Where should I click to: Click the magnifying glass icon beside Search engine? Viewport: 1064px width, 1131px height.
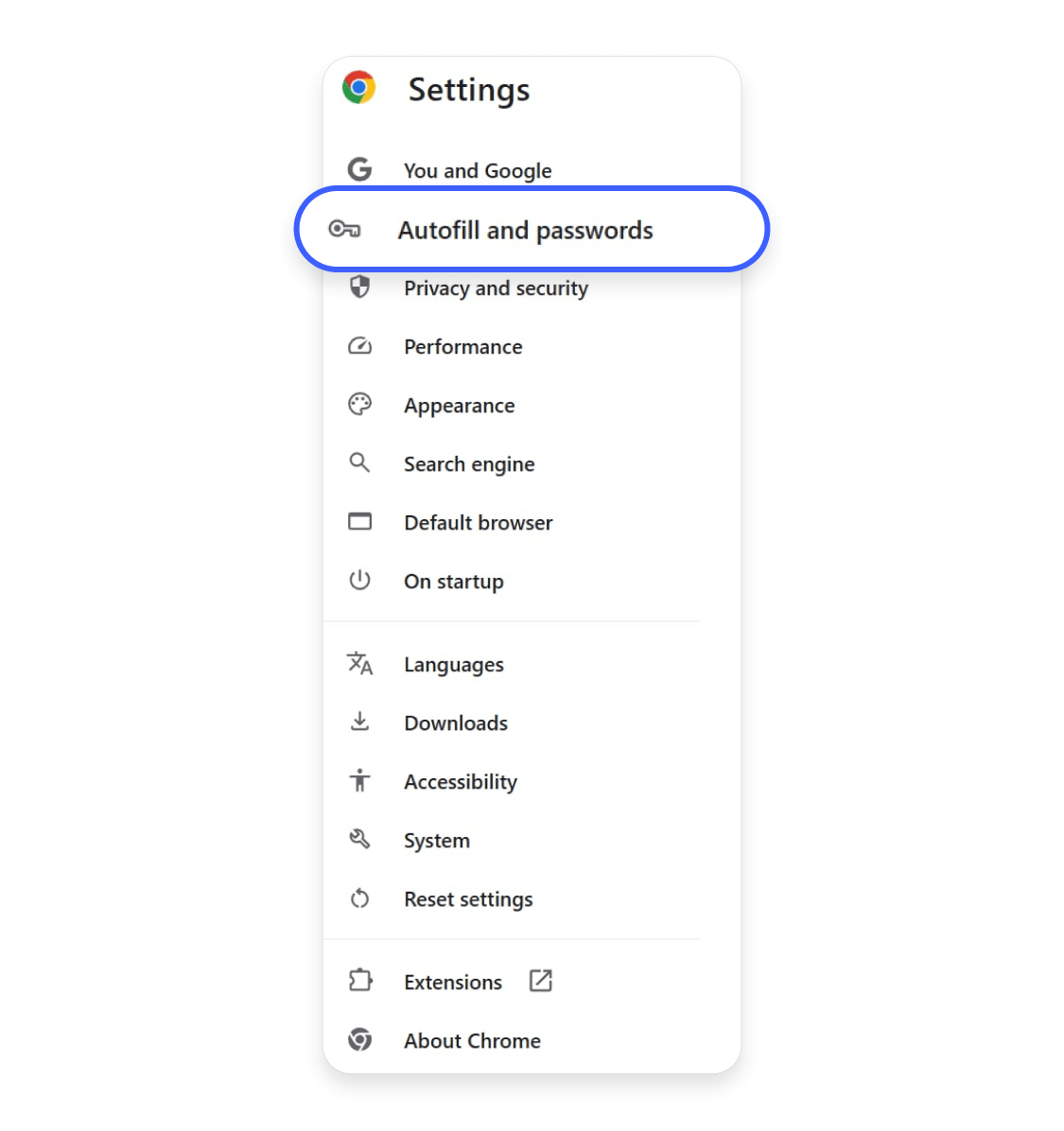[x=360, y=463]
